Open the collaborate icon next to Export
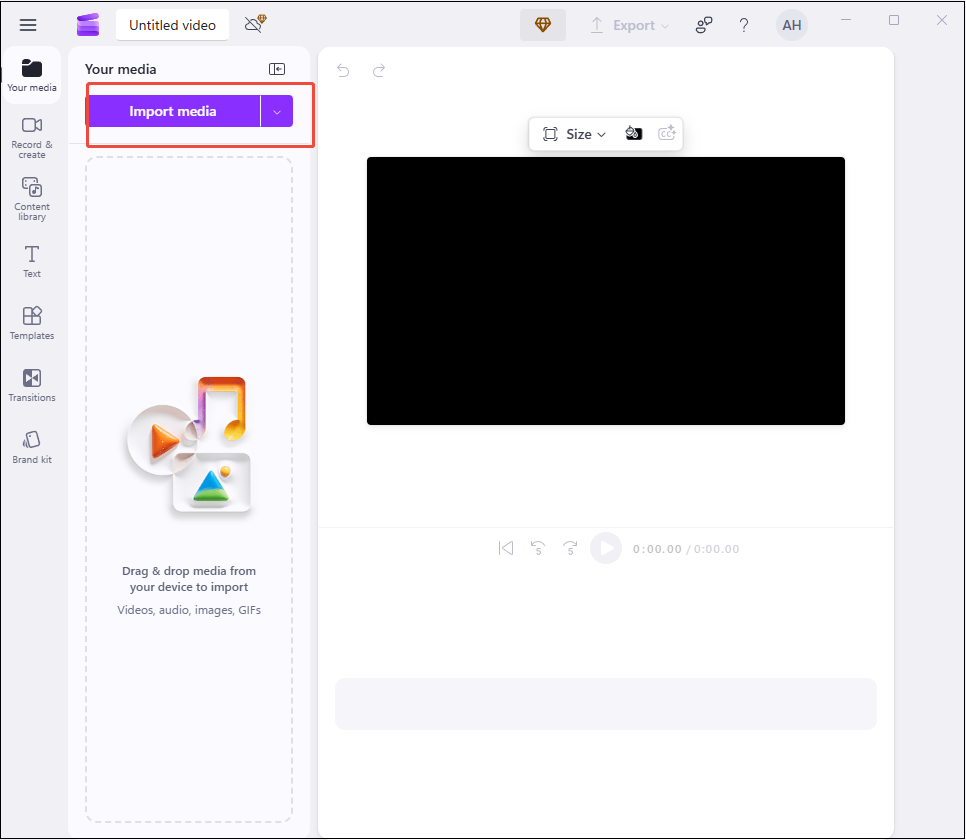This screenshot has width=966, height=840. [x=704, y=24]
